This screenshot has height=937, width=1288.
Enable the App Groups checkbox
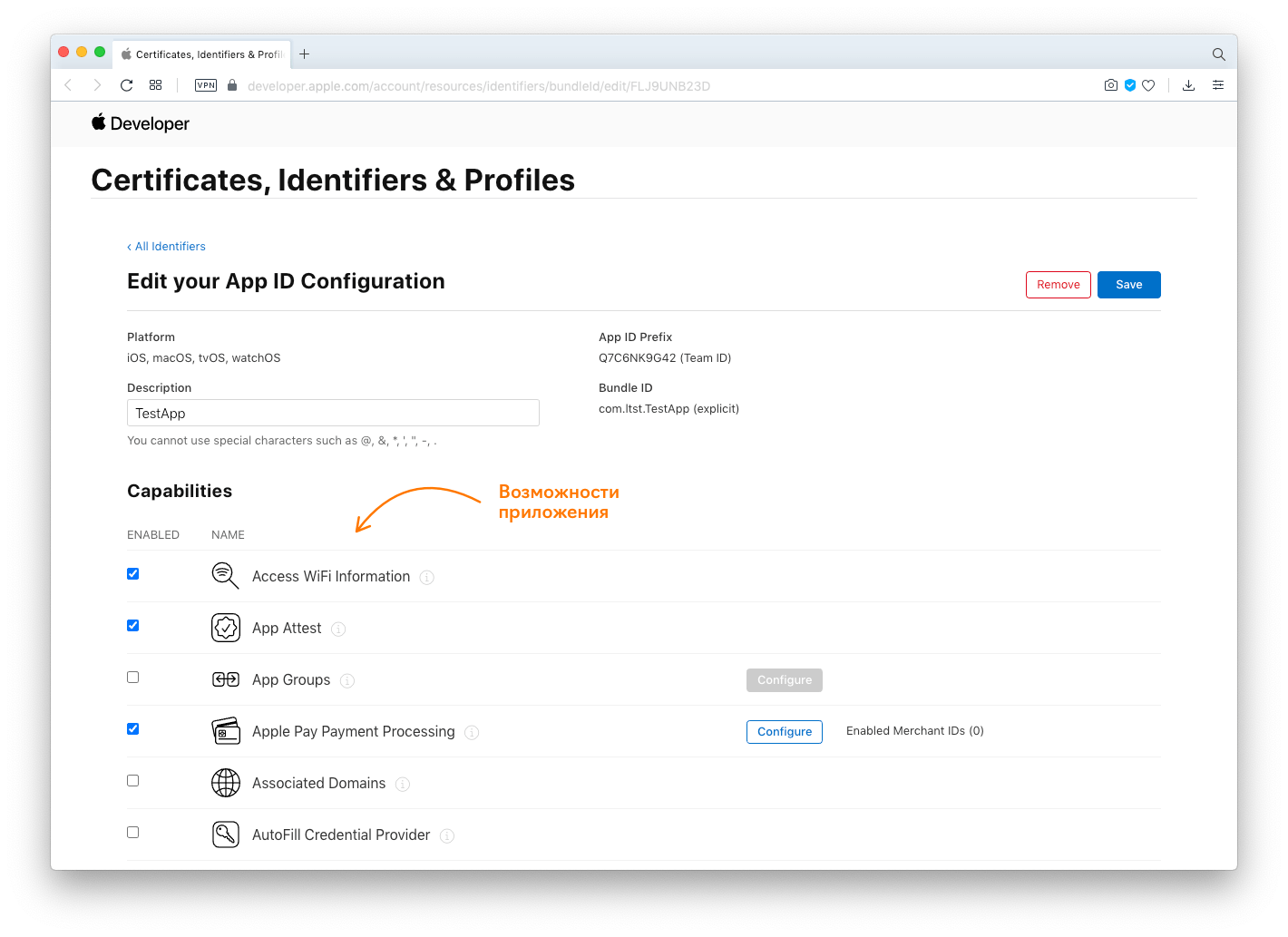pos(133,677)
